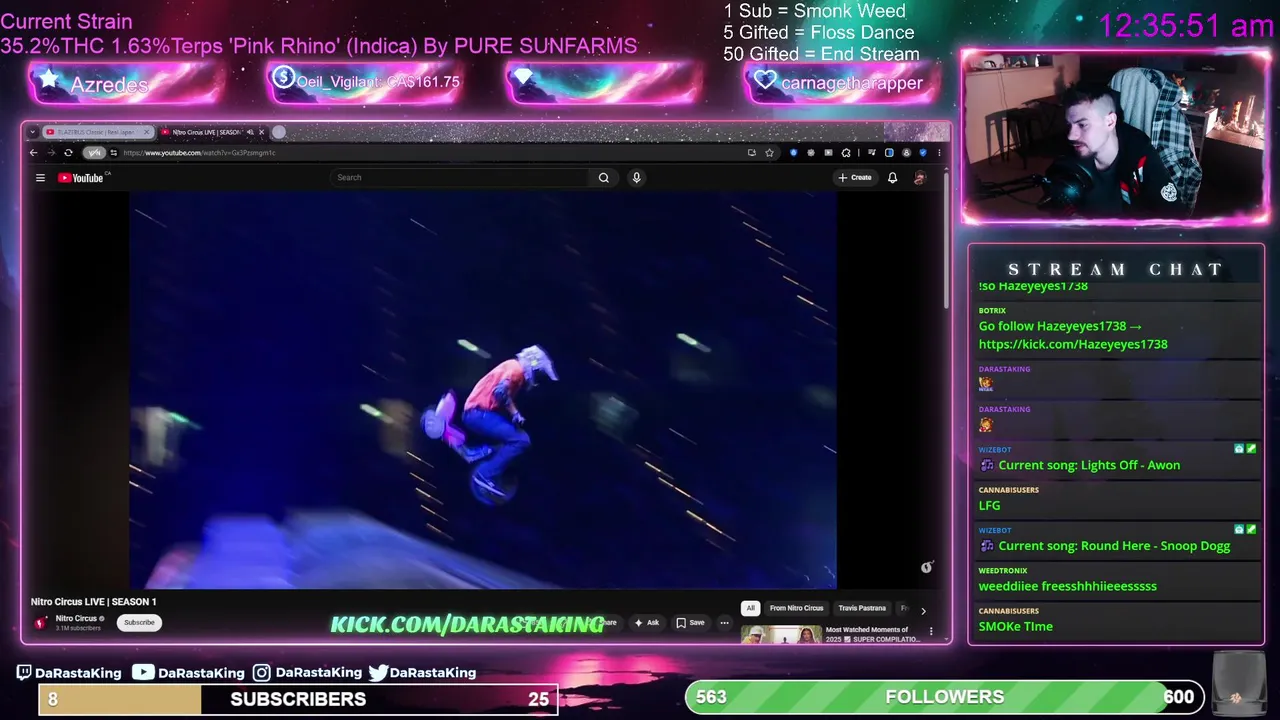Click the Nitro Circus video player

click(x=483, y=390)
